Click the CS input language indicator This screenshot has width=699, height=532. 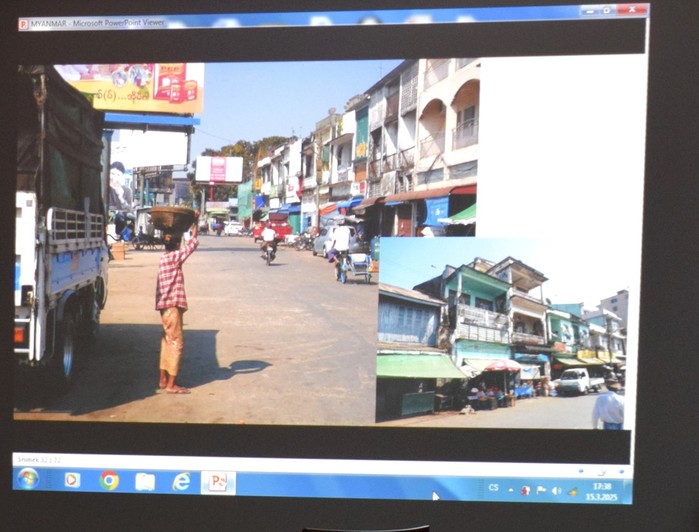tap(493, 487)
